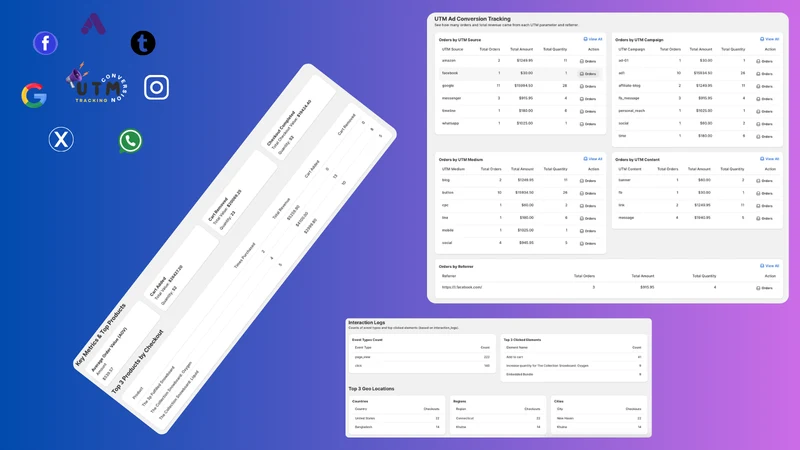Image resolution: width=800 pixels, height=450 pixels.
Task: Select the 'google' UTM source name
Action: (x=447, y=86)
